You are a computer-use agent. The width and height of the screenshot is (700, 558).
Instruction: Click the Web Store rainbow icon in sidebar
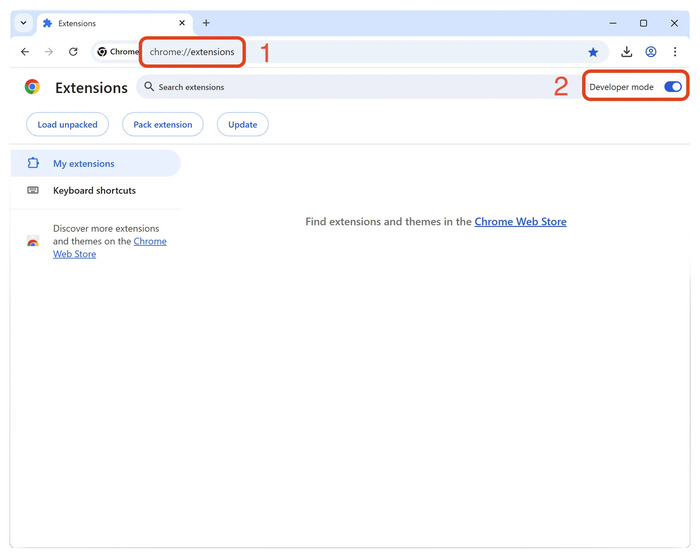click(33, 242)
